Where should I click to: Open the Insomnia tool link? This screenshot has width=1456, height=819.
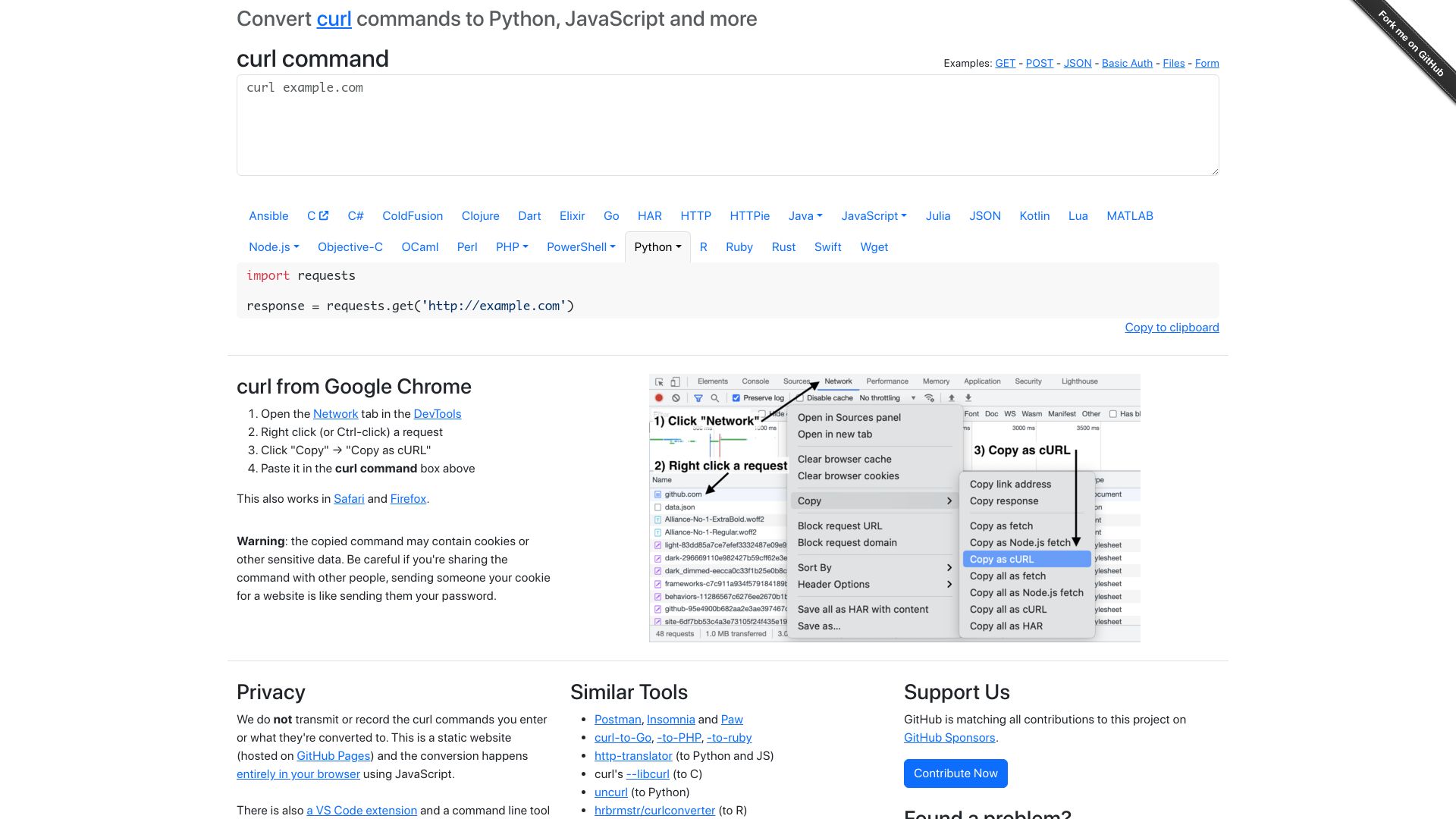pos(670,720)
